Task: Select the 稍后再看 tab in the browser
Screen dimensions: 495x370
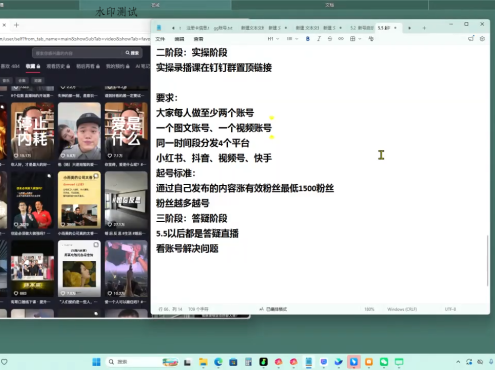Action: 88,66
